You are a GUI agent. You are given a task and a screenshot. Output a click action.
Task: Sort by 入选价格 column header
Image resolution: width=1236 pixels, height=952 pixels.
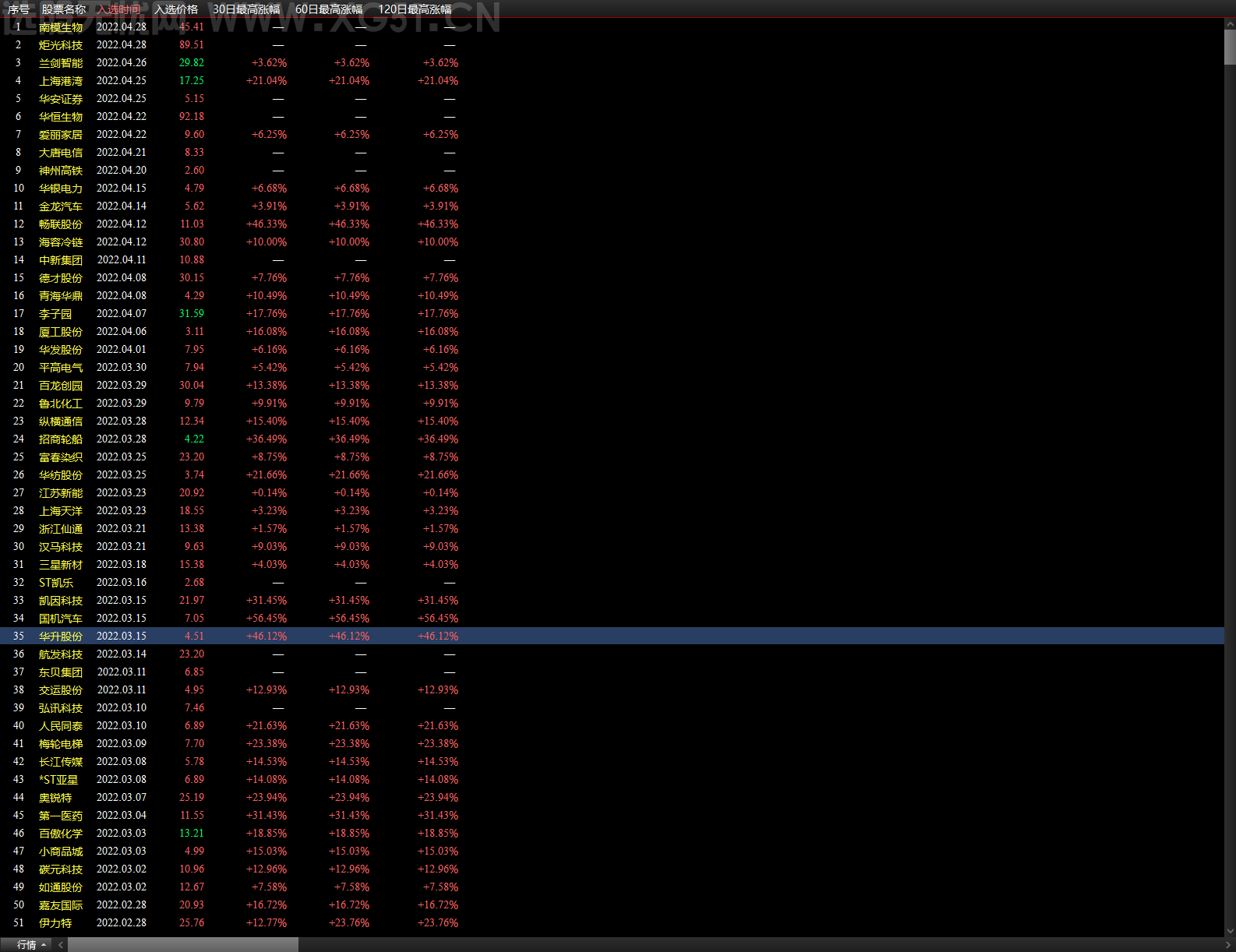(176, 9)
